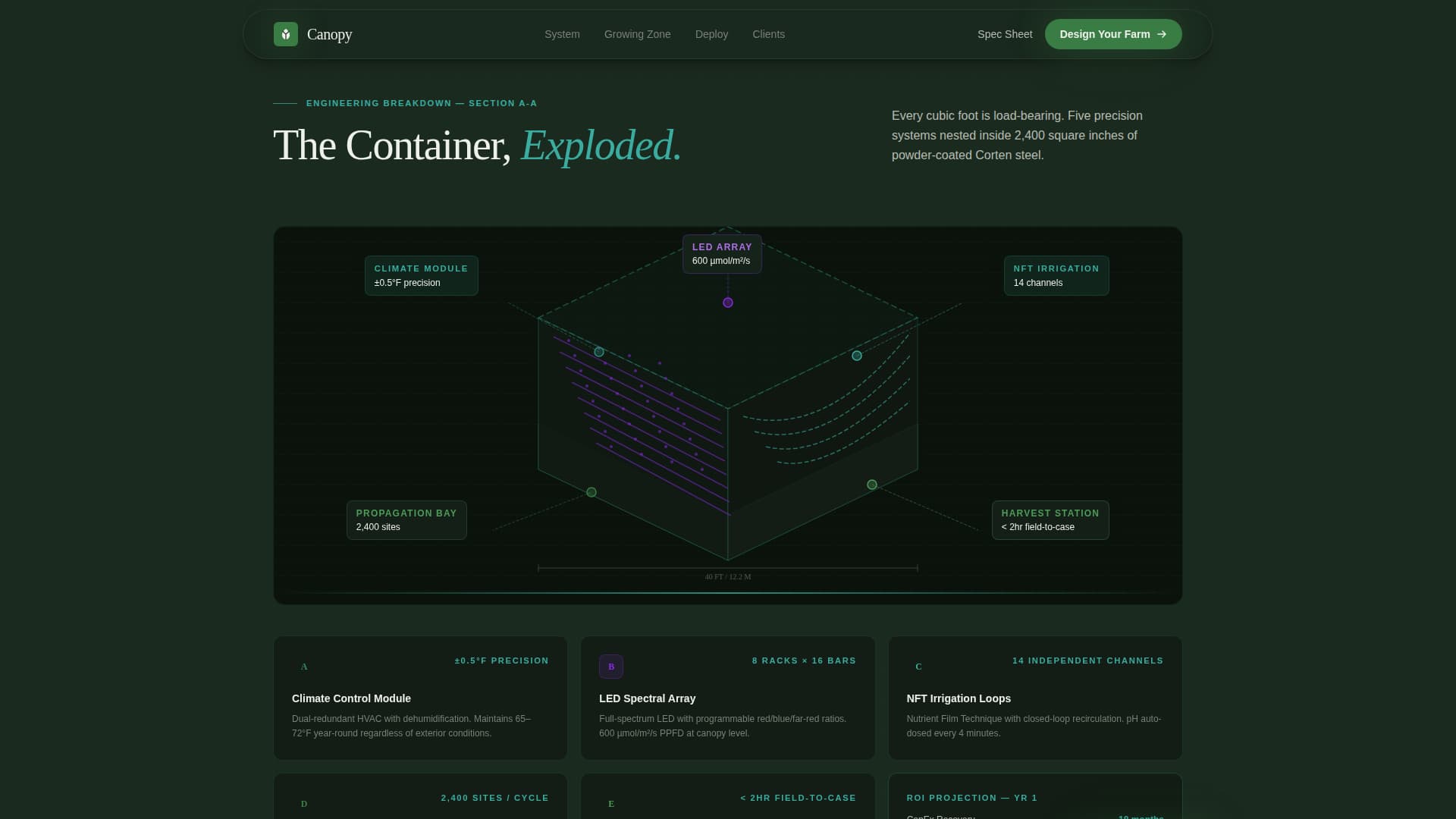Image resolution: width=1456 pixels, height=819 pixels.
Task: Click the 14 INDEPENDENT CHANNELS tag
Action: pyautogui.click(x=1087, y=661)
